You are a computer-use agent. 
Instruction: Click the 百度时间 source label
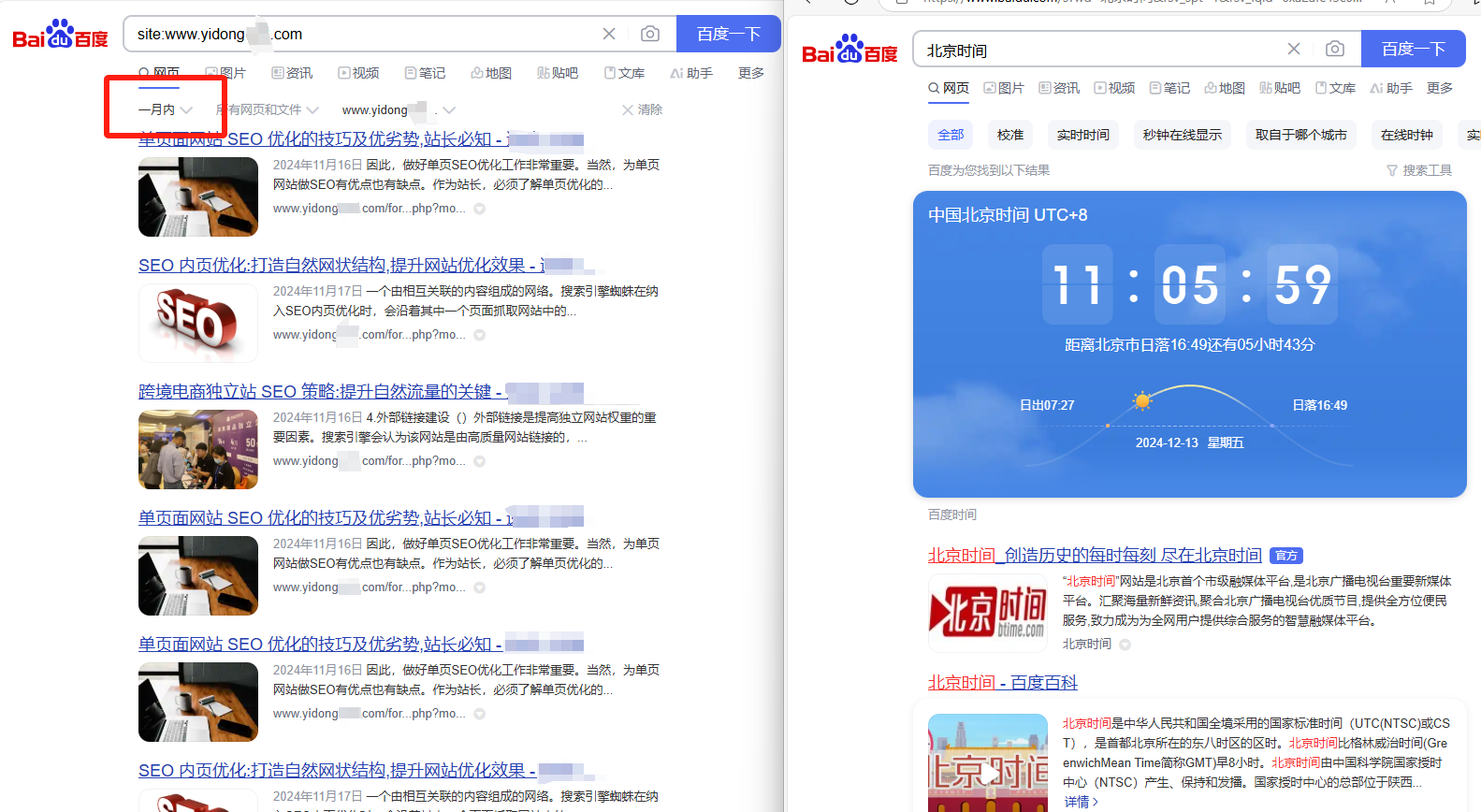952,515
